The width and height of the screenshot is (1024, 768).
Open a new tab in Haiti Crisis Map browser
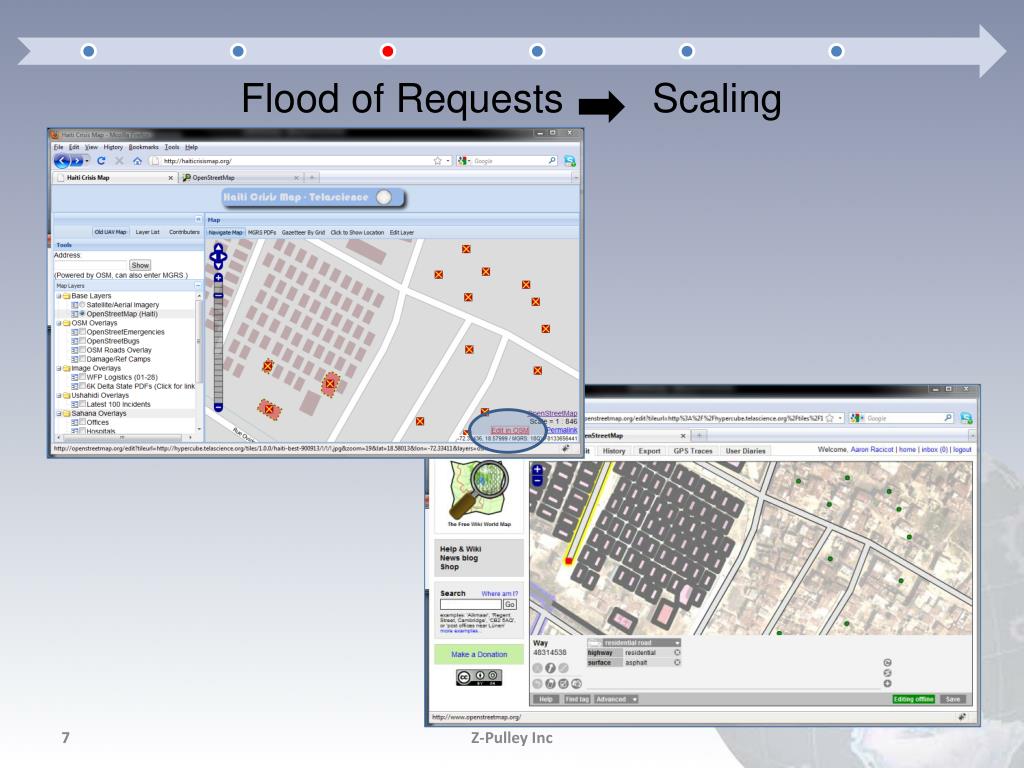tap(312, 178)
